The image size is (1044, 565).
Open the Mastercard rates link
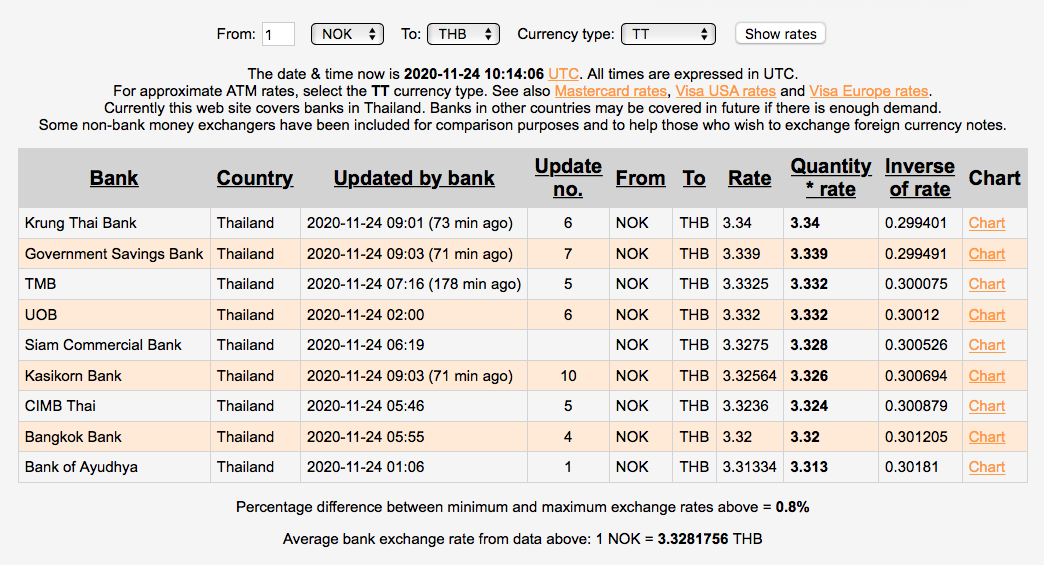pos(612,91)
